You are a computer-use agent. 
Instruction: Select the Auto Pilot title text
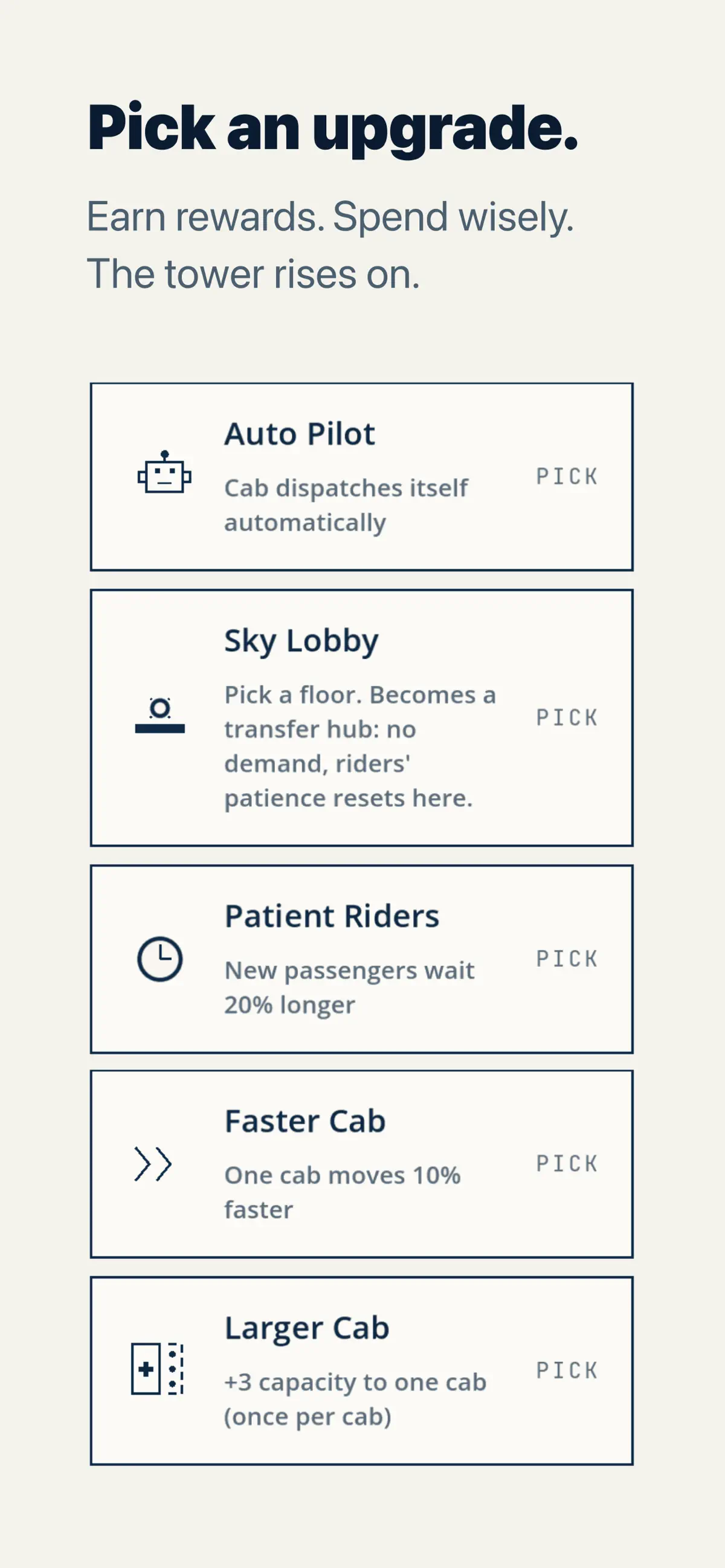coord(300,434)
